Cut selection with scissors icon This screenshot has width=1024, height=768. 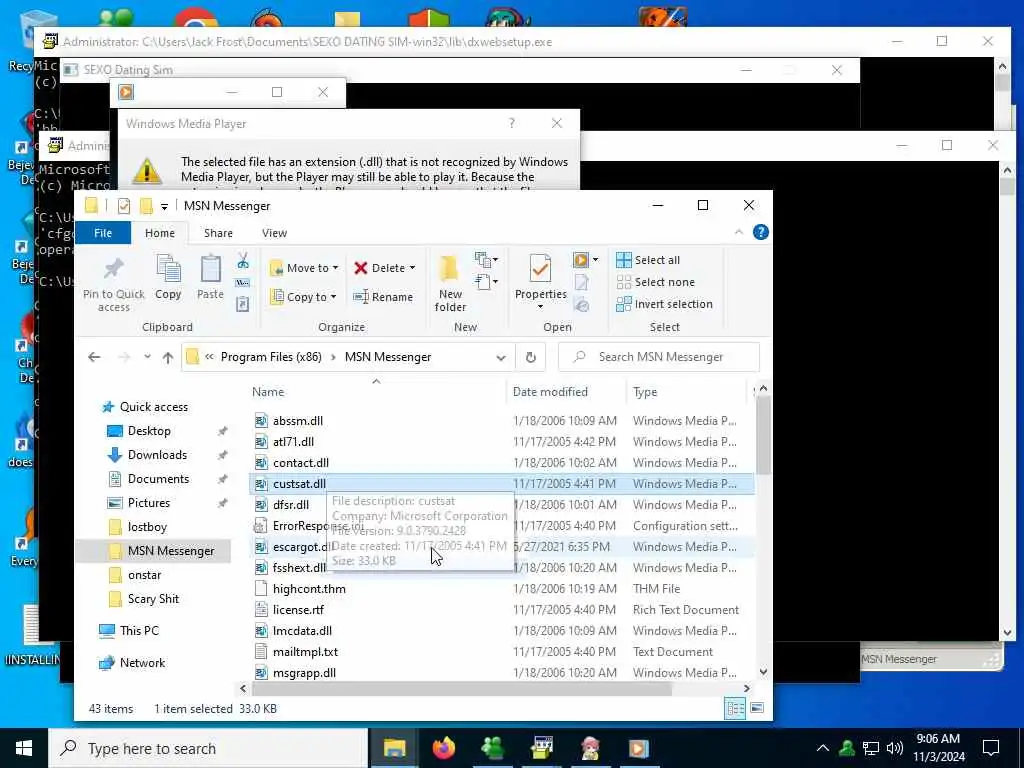tap(243, 261)
